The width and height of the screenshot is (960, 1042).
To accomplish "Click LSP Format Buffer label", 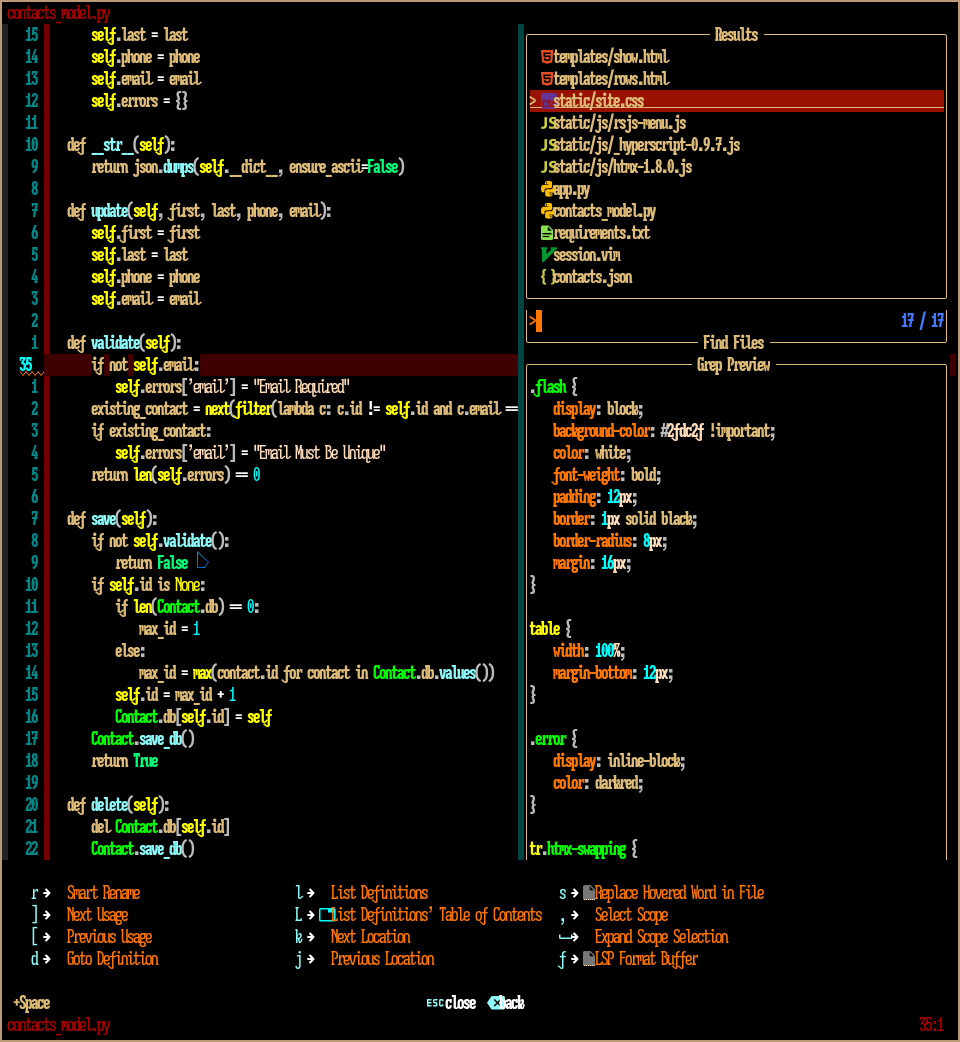I will click(x=646, y=959).
